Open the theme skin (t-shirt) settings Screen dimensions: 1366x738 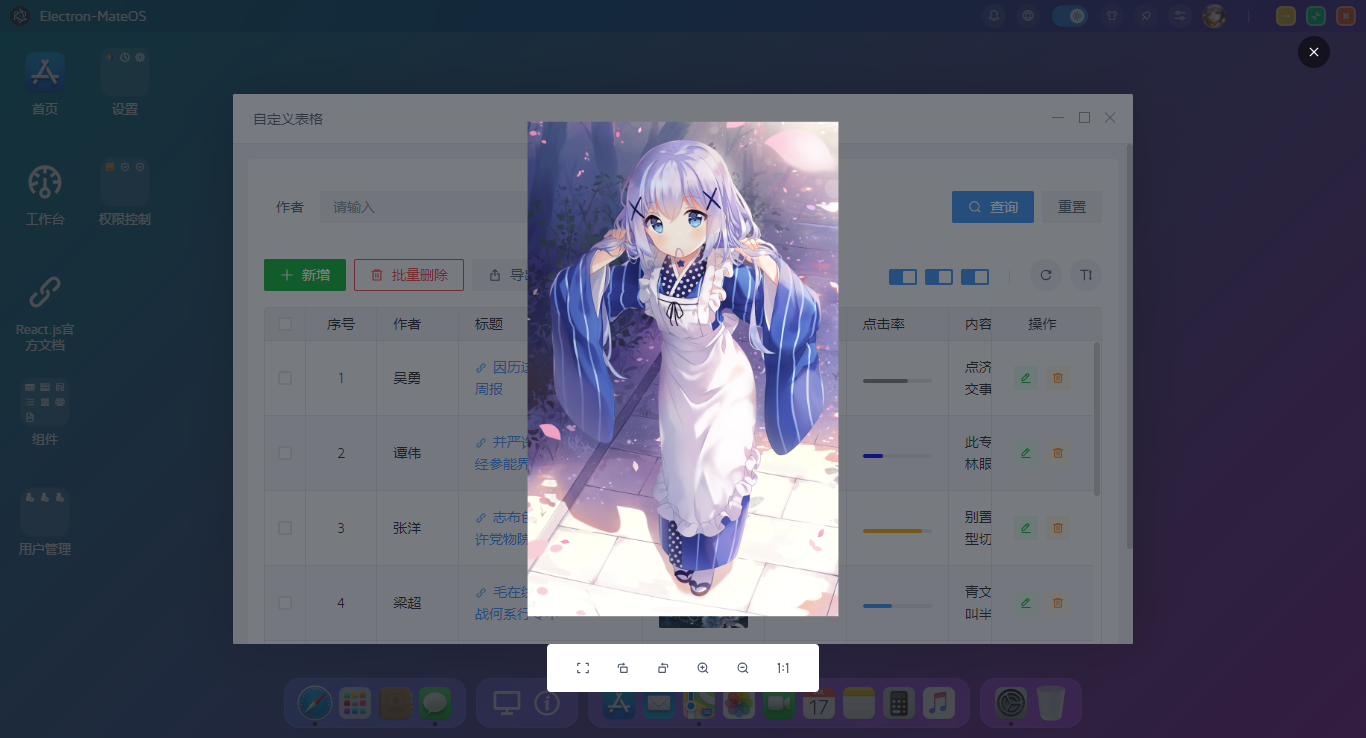(1111, 16)
